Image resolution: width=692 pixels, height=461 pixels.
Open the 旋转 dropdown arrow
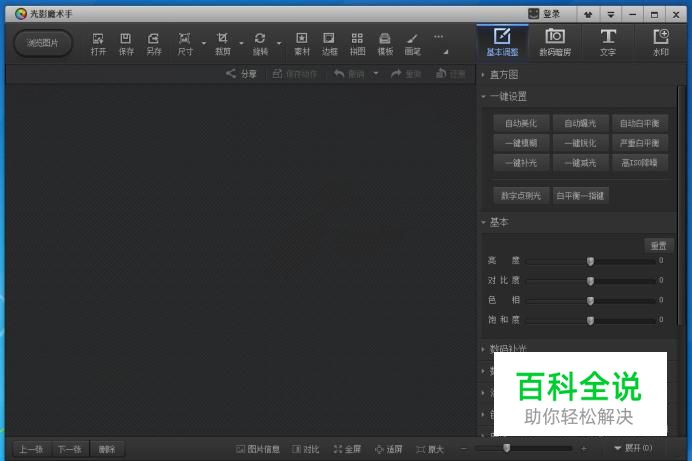[x=279, y=43]
